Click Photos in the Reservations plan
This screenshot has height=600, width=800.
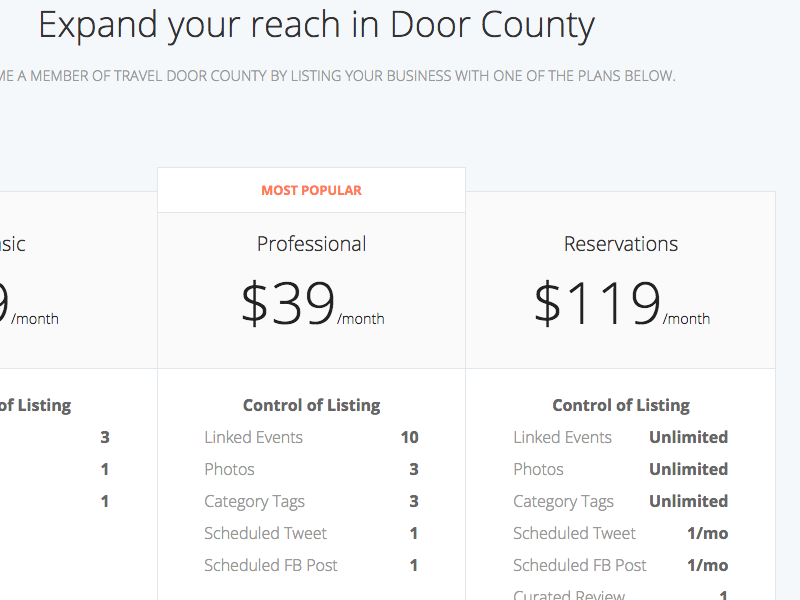coord(538,469)
